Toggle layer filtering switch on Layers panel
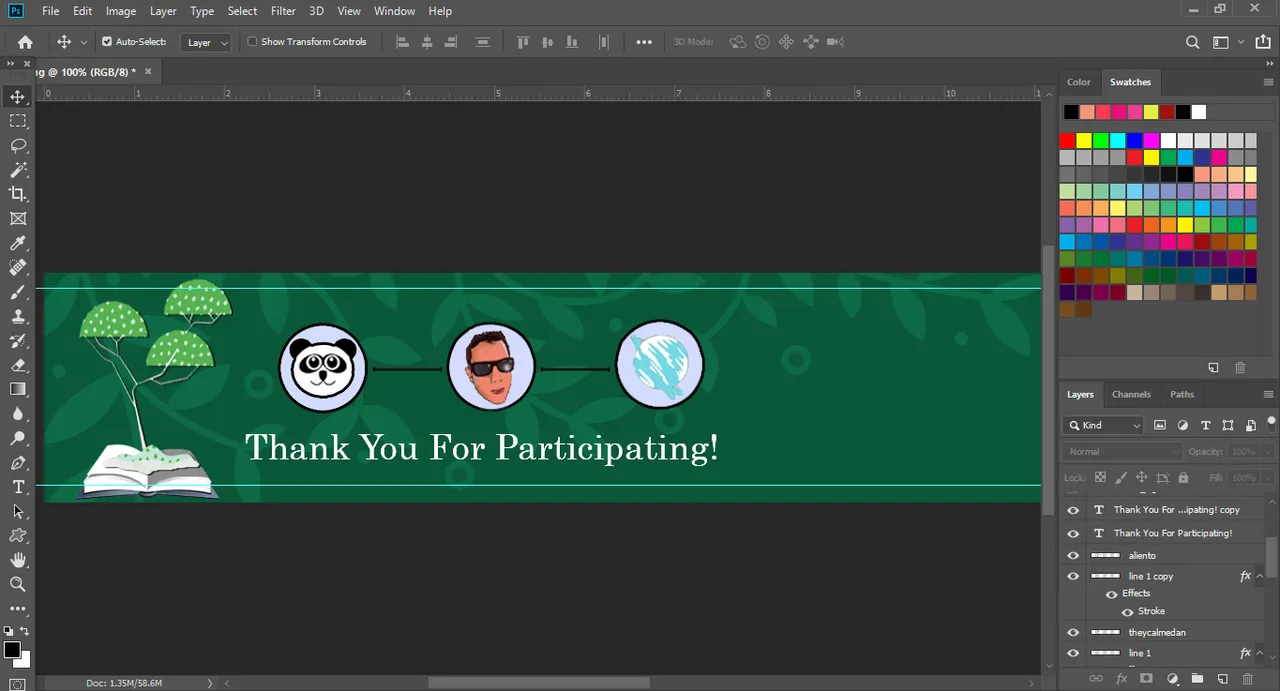This screenshot has width=1280, height=691. 1271,423
